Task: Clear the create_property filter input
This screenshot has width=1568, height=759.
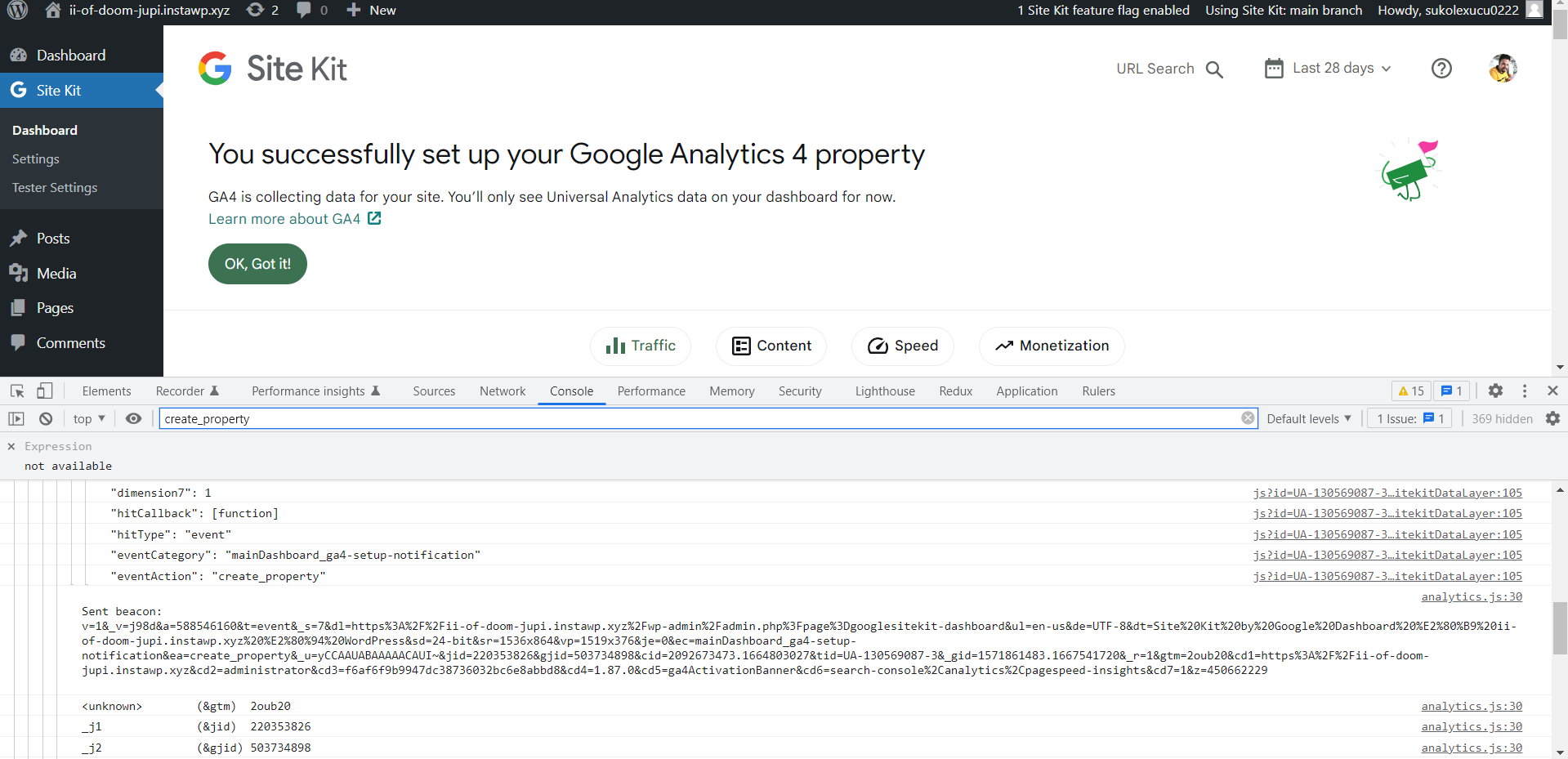Action: click(1248, 417)
